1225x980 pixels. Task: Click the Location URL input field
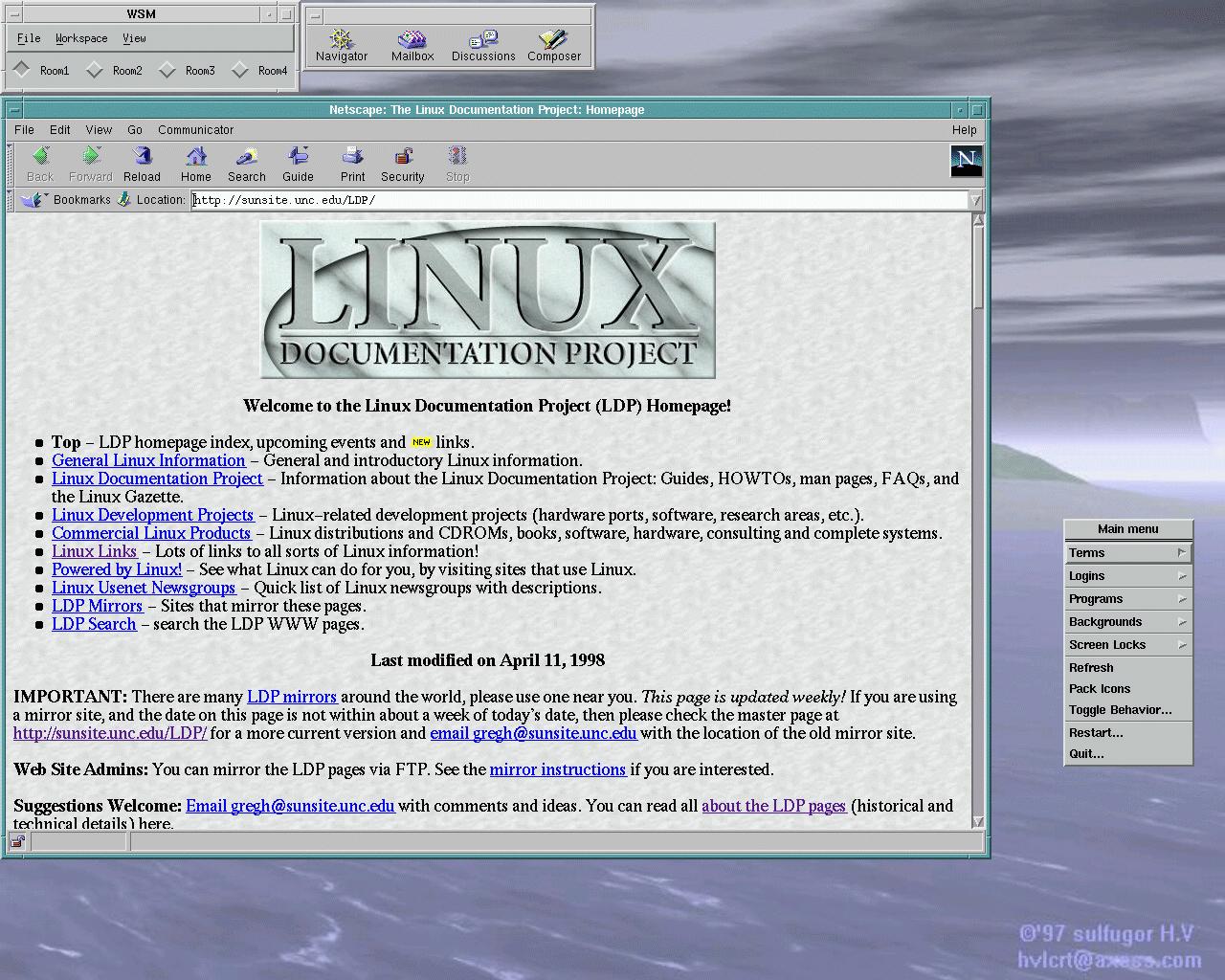pyautogui.click(x=580, y=200)
